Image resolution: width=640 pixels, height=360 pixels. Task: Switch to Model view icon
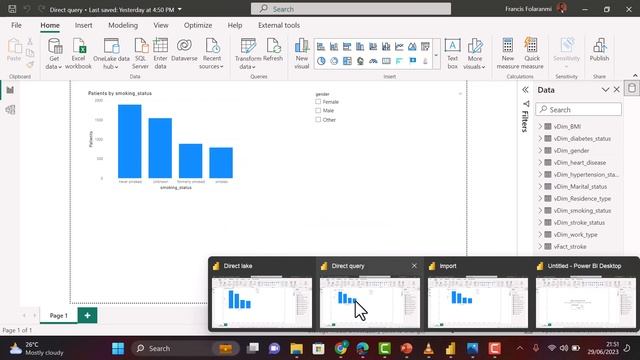pos(10,109)
